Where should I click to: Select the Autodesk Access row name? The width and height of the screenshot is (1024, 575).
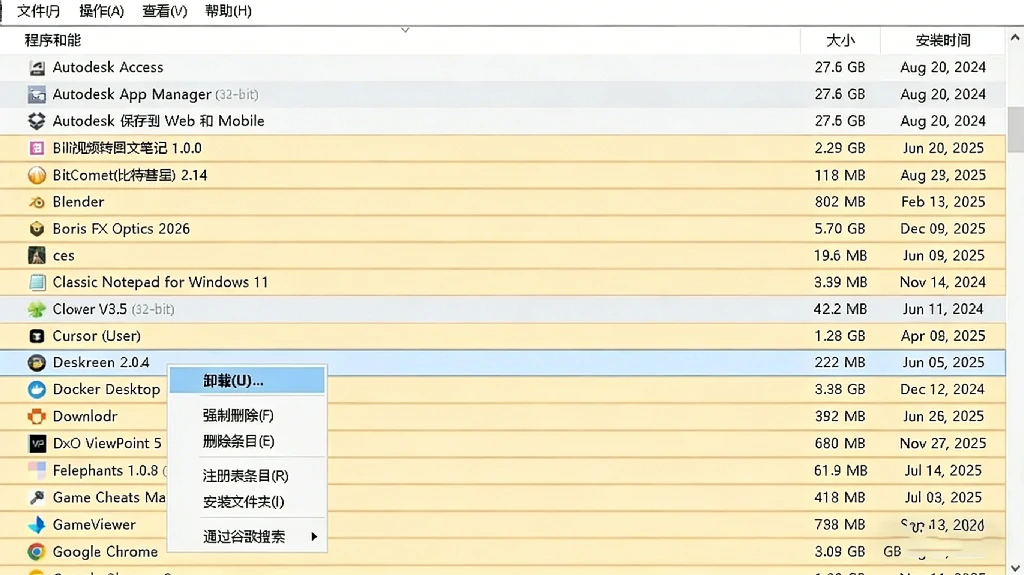[108, 67]
